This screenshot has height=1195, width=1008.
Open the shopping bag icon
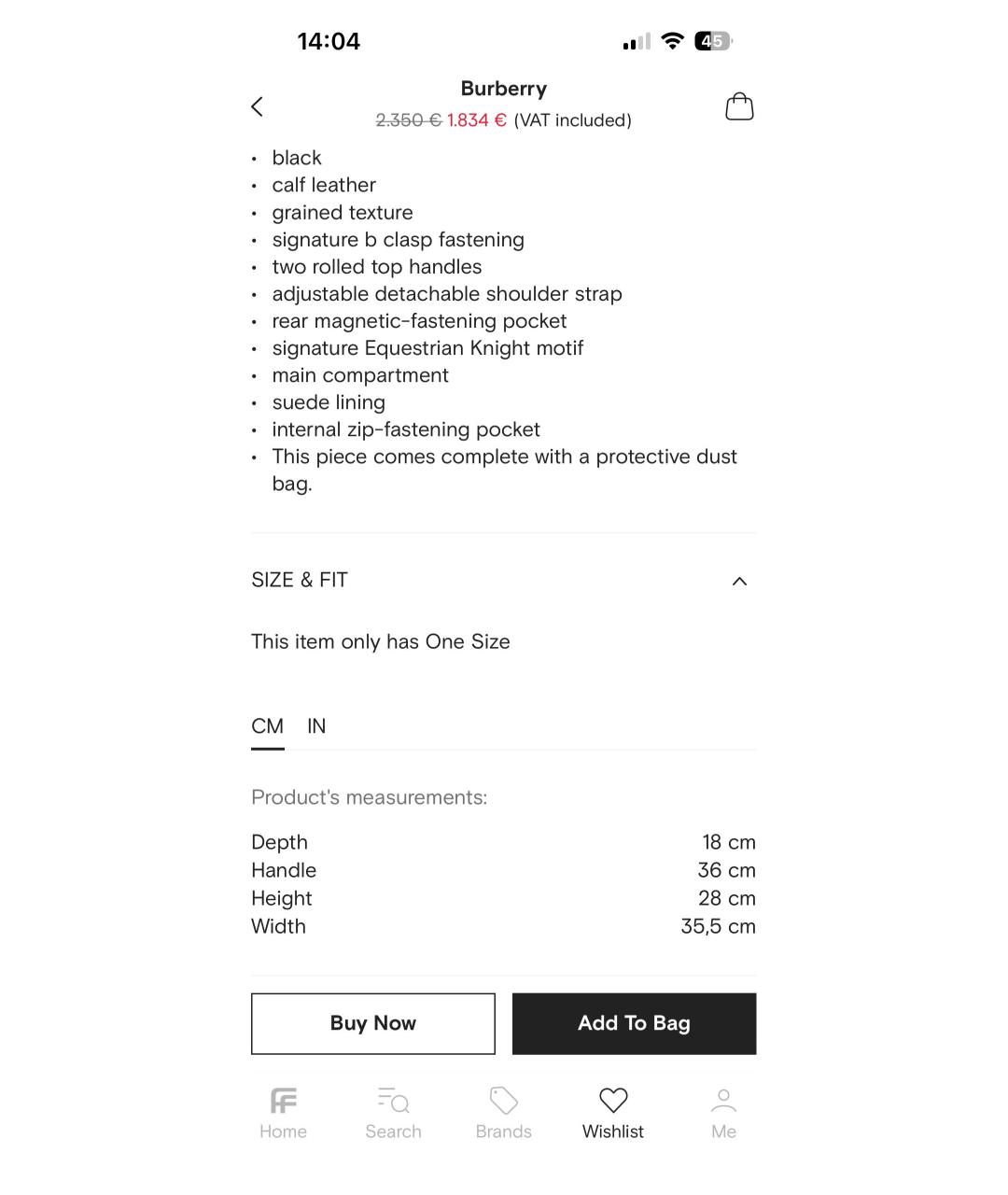point(739,106)
